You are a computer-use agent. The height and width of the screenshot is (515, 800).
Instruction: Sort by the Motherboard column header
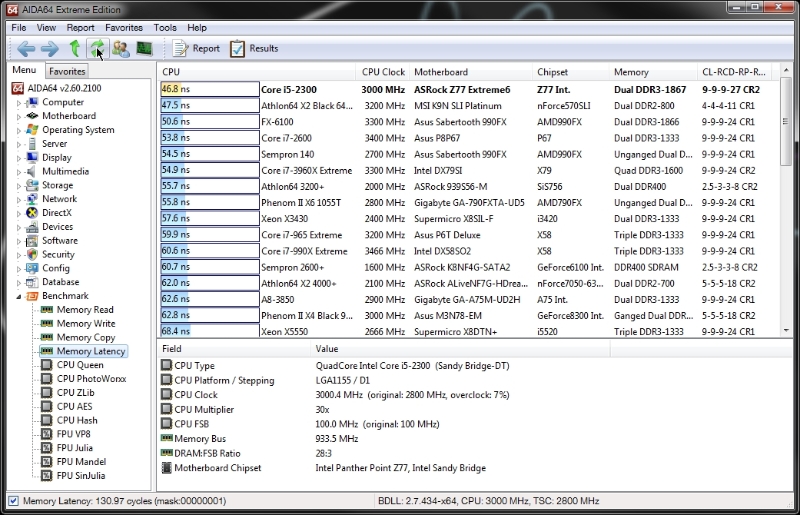coord(470,72)
